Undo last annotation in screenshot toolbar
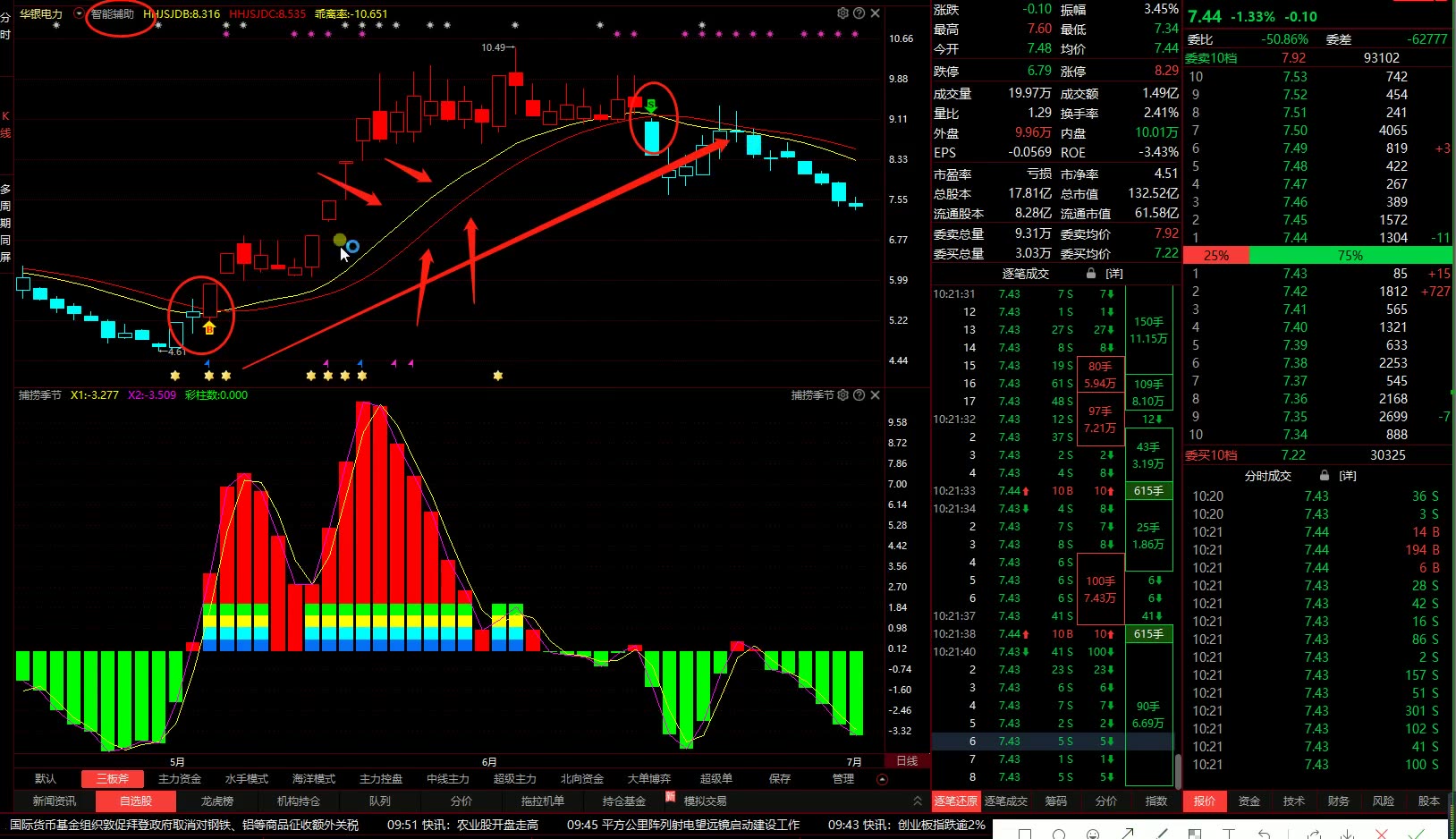 click(x=1264, y=834)
